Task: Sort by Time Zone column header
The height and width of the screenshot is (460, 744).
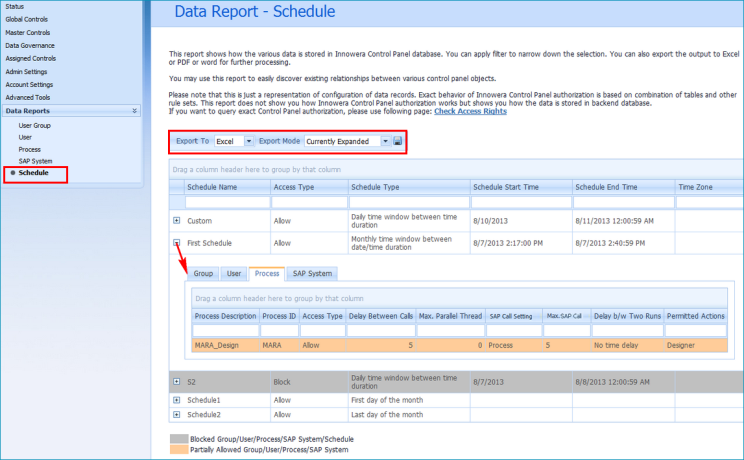Action: [709, 187]
